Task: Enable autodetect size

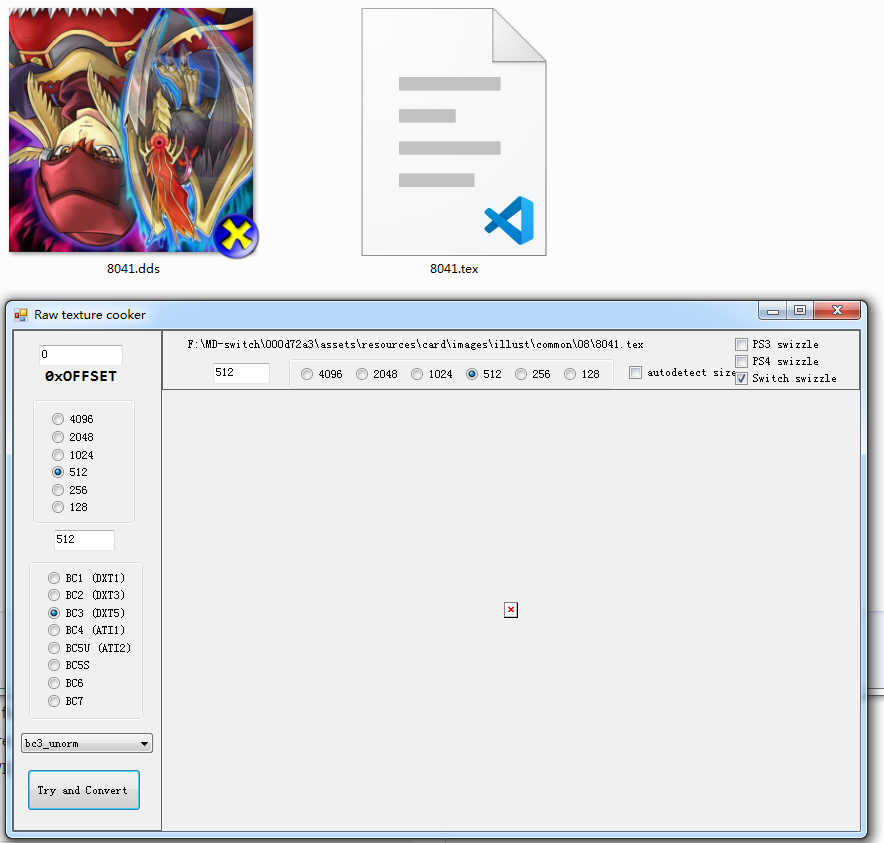Action: tap(636, 372)
